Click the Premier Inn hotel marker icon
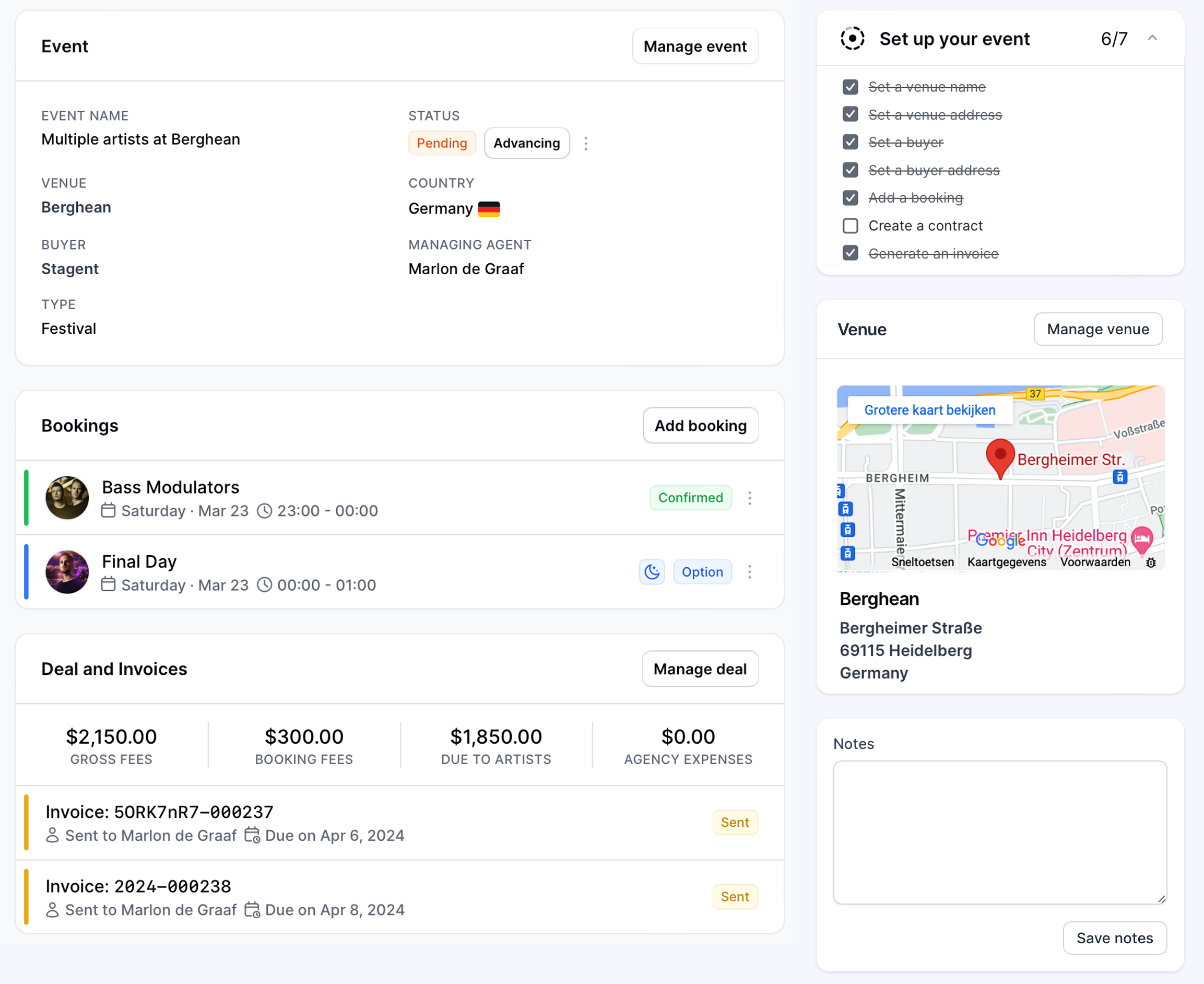1204x984 pixels. tap(1141, 538)
